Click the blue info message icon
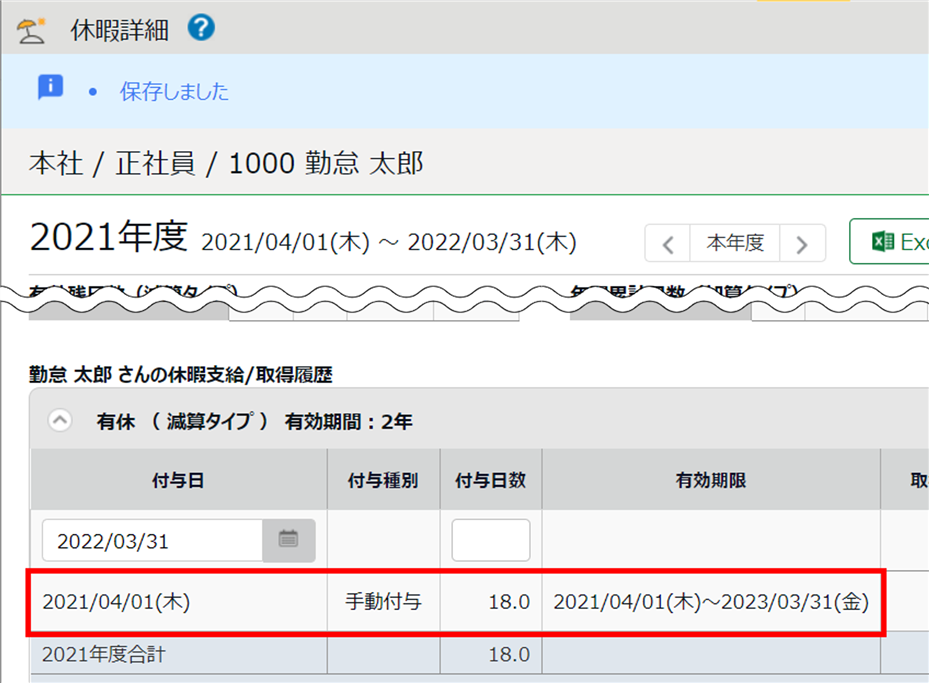 point(50,88)
